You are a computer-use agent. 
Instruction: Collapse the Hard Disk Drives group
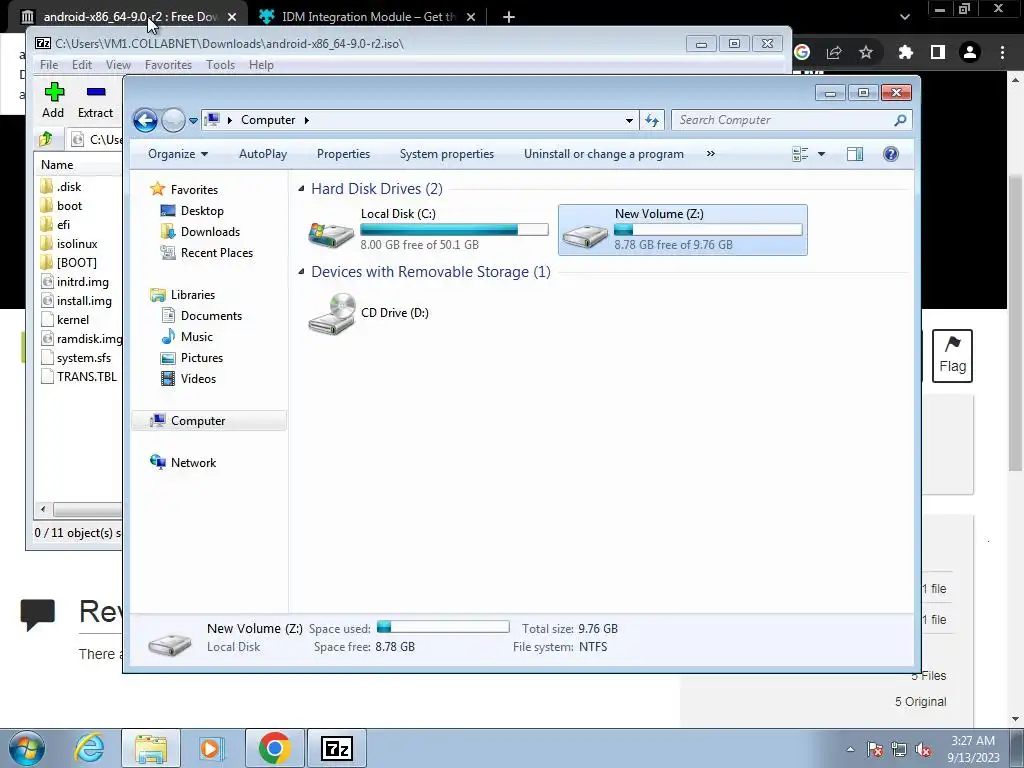pos(301,189)
